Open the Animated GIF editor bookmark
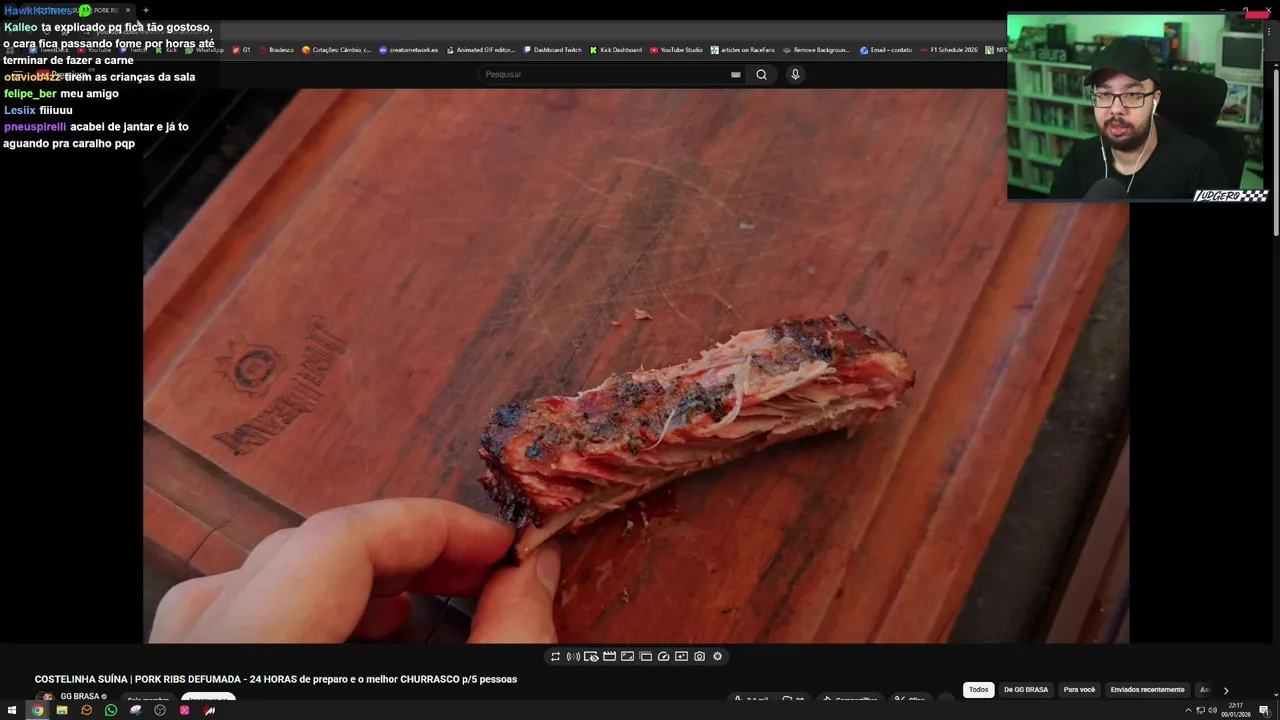The width and height of the screenshot is (1280, 720). (x=481, y=50)
